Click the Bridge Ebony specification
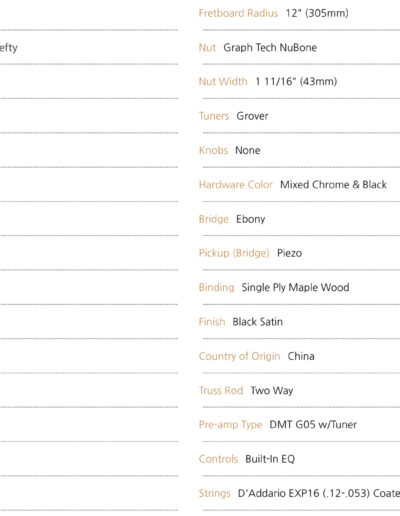The width and height of the screenshot is (400, 516). point(232,219)
